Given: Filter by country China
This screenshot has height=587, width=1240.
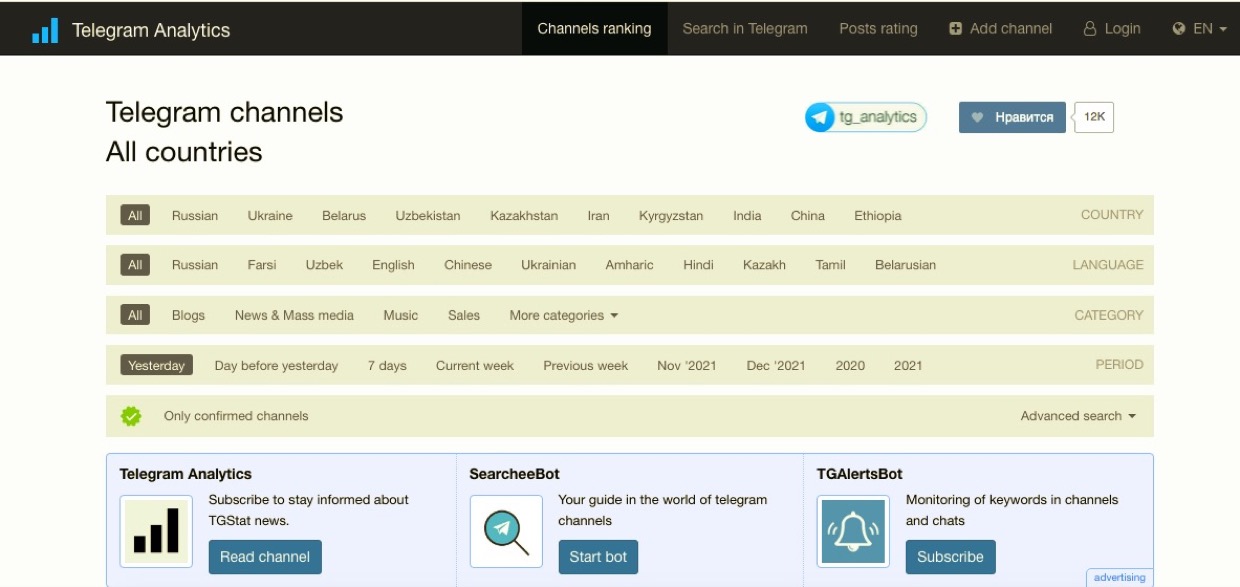Looking at the screenshot, I should click(x=808, y=215).
